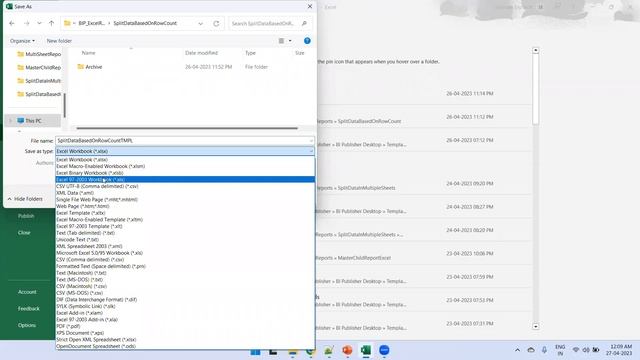Open SplitDataInMult folder in navigation pane

(39, 81)
